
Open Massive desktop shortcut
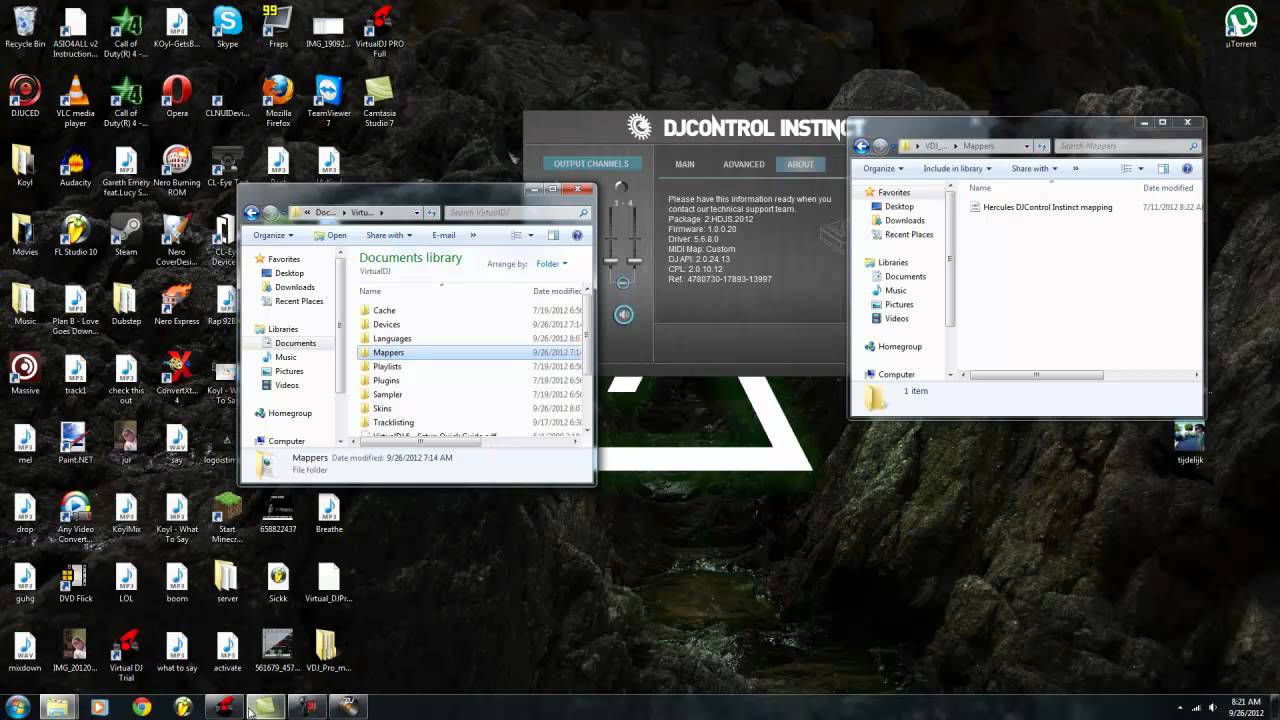tap(24, 373)
